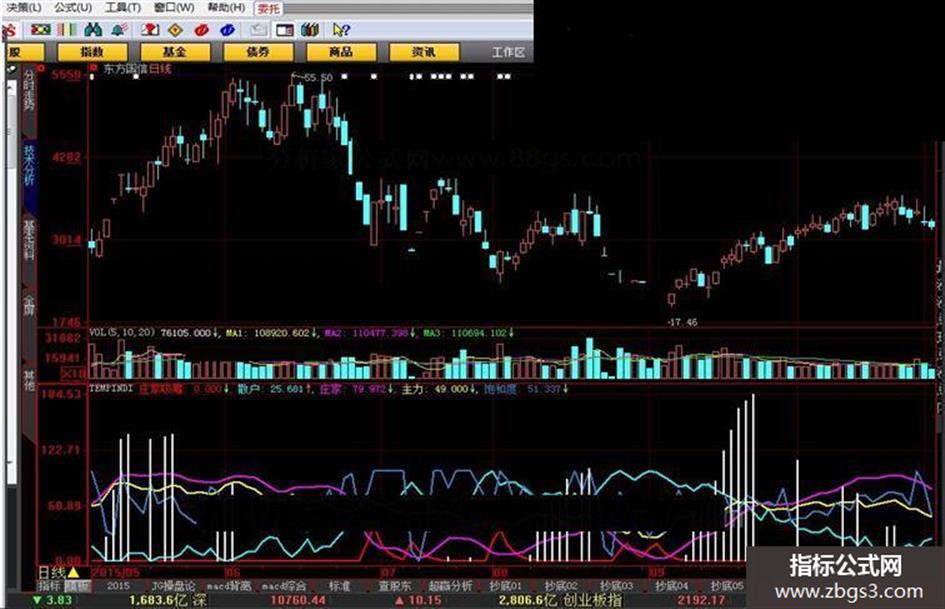Screen dimensions: 945x609
Task: Click the green-yellow flag toolbar icon
Action: click(41, 30)
